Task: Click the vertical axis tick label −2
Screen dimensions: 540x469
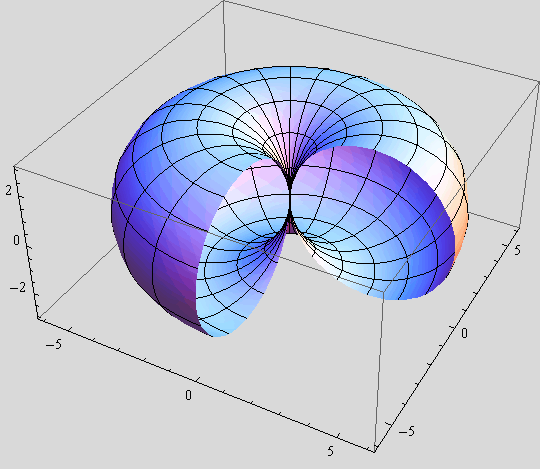Action: tap(18, 287)
